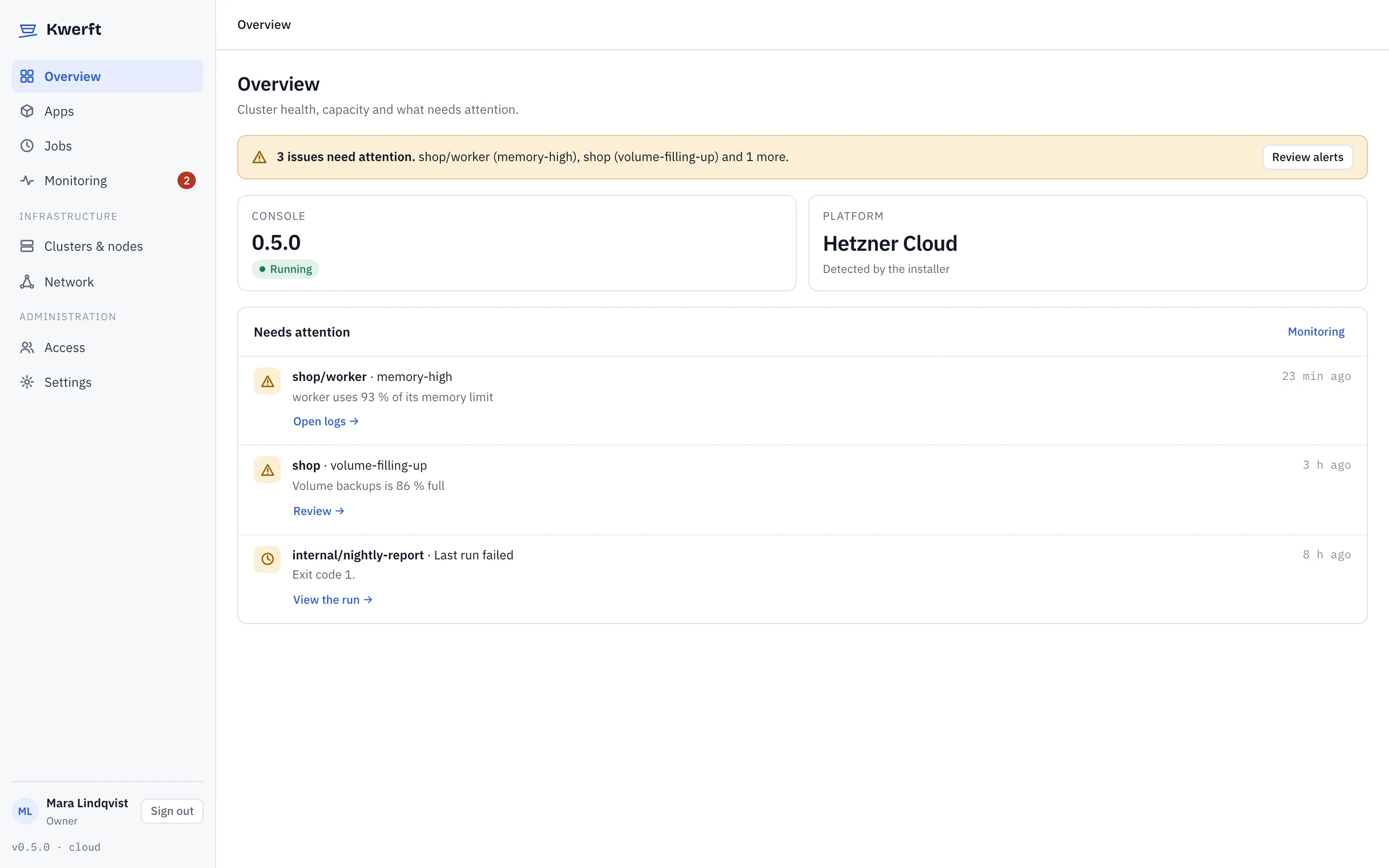Follow the Monitoring link in Needs attention
The height and width of the screenshot is (868, 1389).
(x=1316, y=332)
